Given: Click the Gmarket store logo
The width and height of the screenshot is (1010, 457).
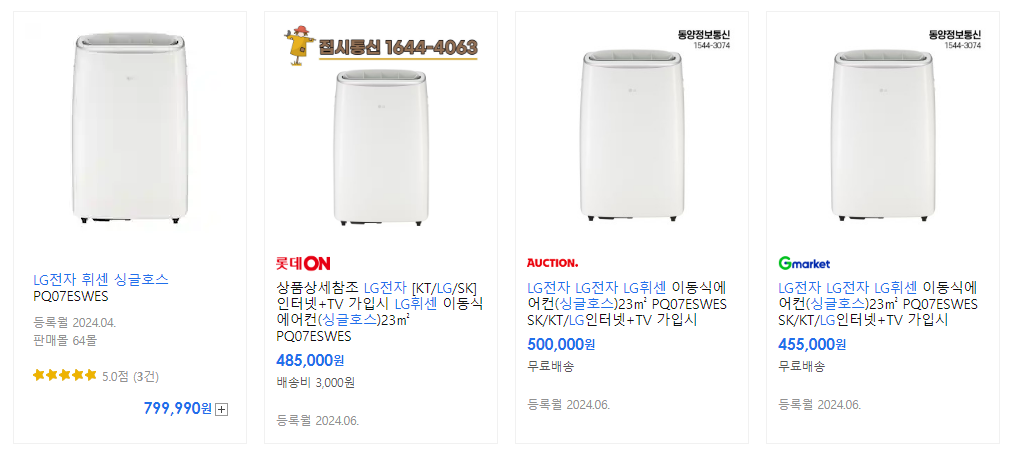Looking at the screenshot, I should 804,263.
